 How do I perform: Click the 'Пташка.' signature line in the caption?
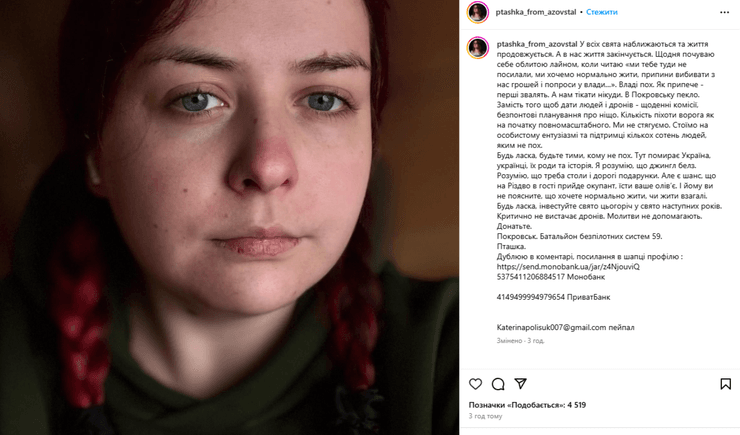pyautogui.click(x=511, y=246)
